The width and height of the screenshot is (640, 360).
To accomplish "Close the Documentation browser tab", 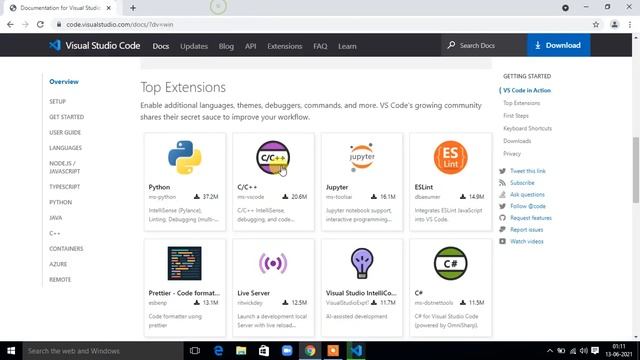I will pos(109,8).
